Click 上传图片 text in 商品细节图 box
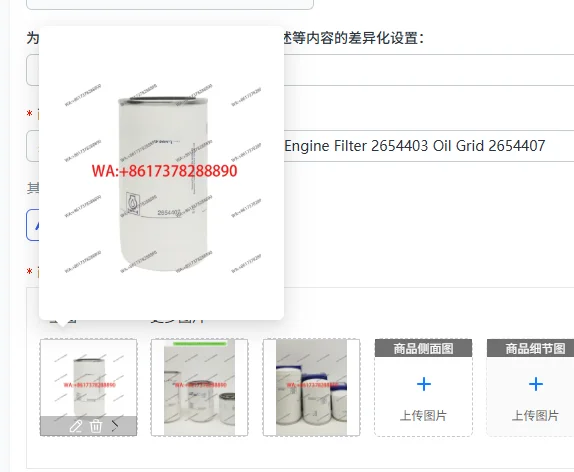The width and height of the screenshot is (574, 472). tap(535, 416)
